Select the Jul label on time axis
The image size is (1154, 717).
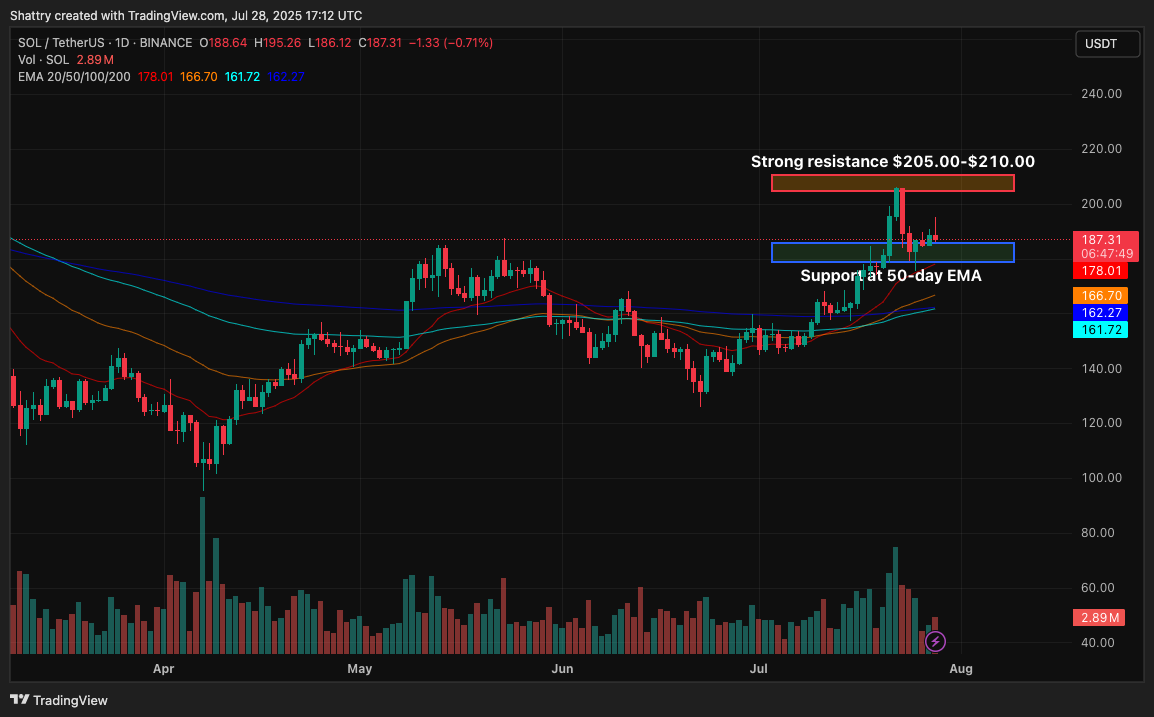click(759, 669)
